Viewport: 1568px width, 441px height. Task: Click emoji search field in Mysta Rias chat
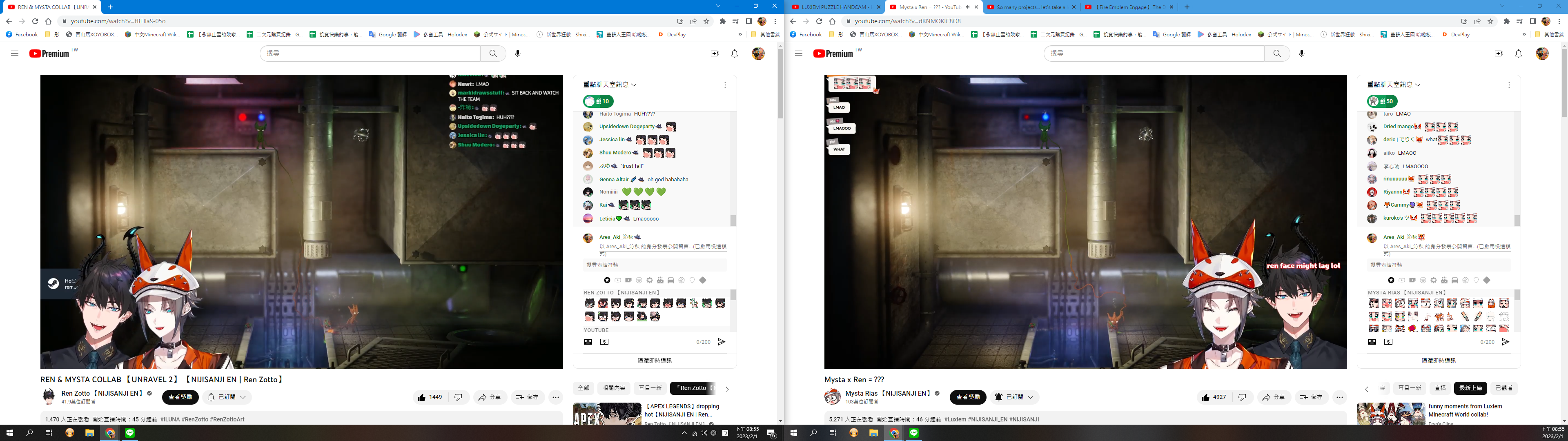(1439, 265)
